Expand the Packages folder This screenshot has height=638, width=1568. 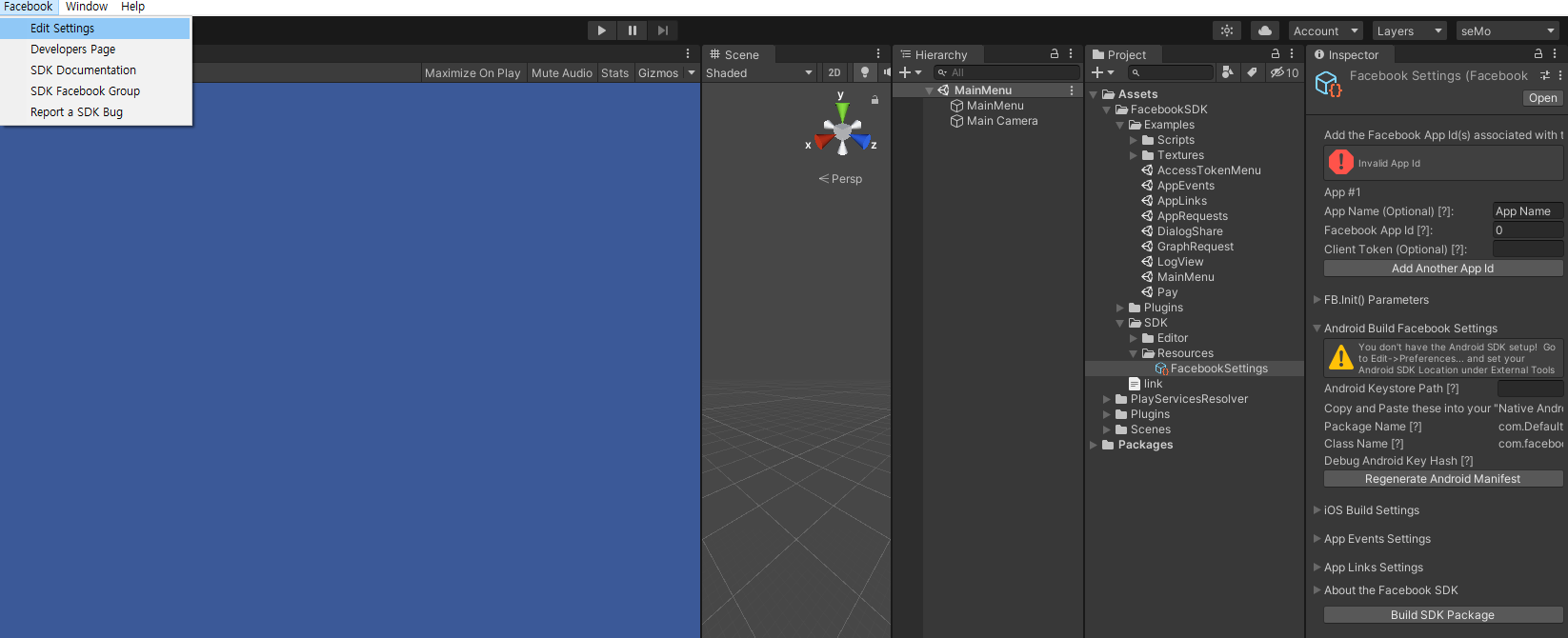(x=1094, y=445)
